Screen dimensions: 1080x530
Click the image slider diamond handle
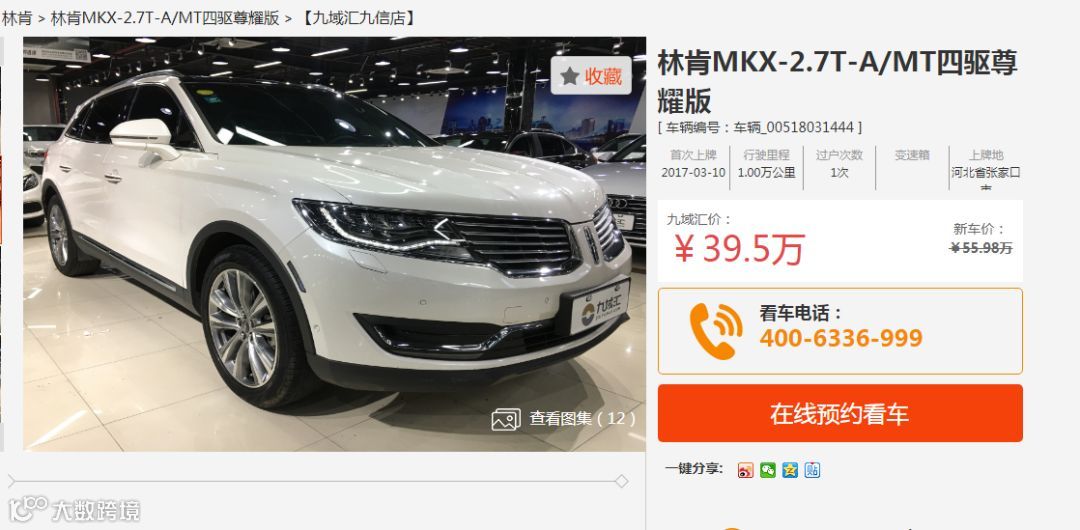621,481
